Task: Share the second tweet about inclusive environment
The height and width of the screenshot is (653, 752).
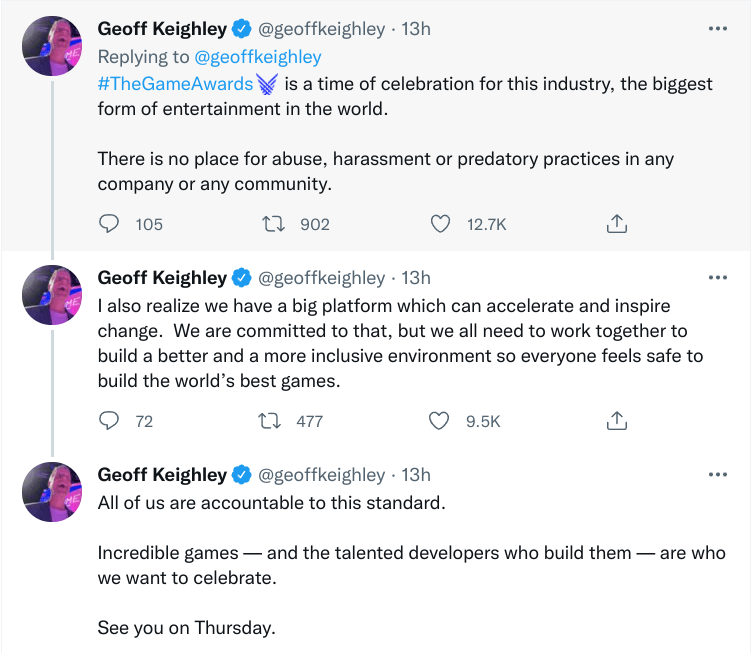Action: click(x=617, y=421)
